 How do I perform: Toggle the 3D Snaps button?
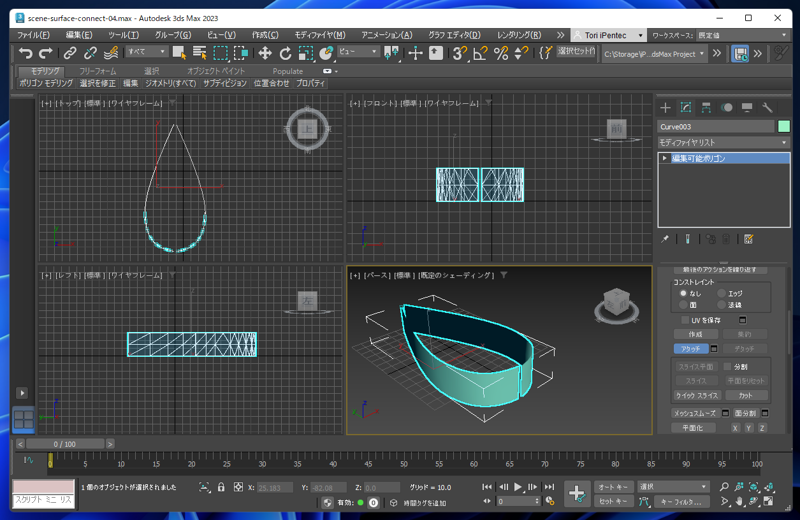point(460,53)
